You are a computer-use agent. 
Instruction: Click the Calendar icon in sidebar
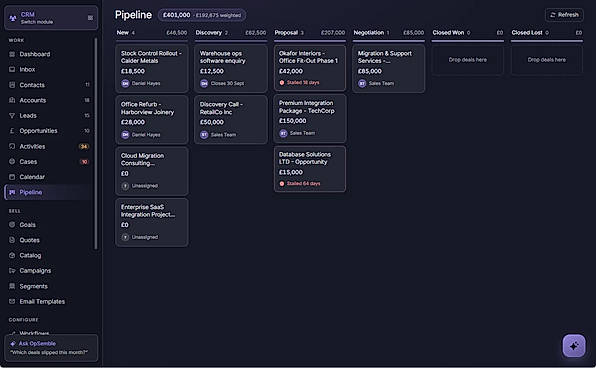[x=12, y=177]
